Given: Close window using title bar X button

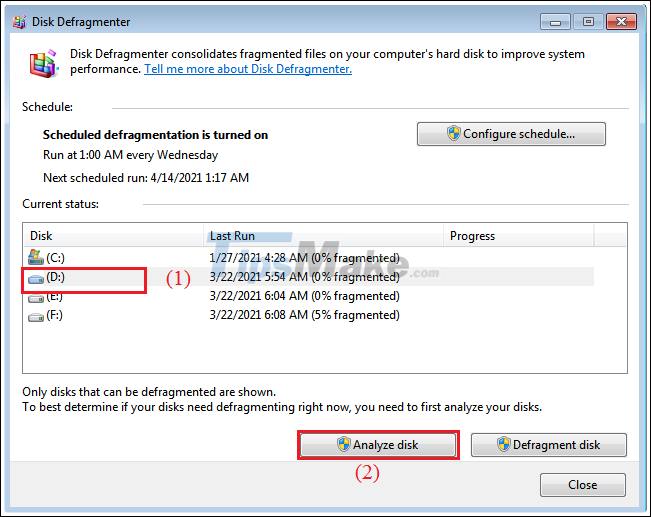Looking at the screenshot, I should (x=621, y=22).
